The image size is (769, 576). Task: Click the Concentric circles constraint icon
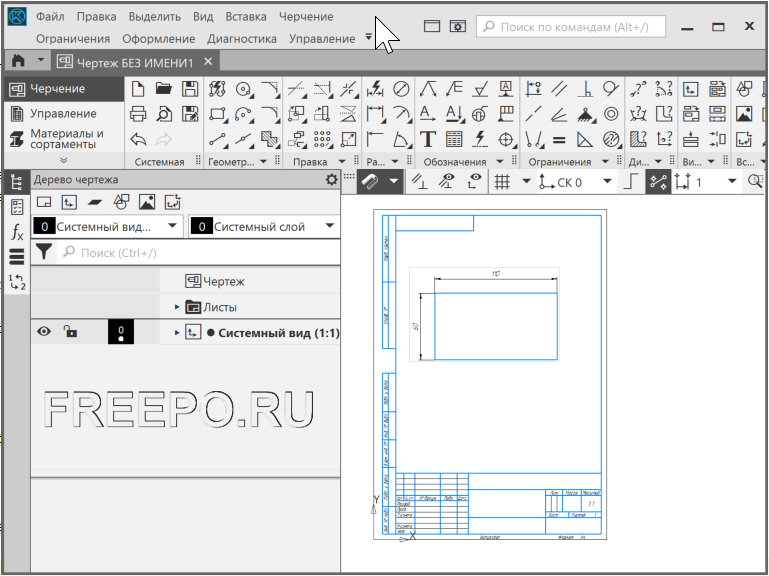(x=611, y=114)
